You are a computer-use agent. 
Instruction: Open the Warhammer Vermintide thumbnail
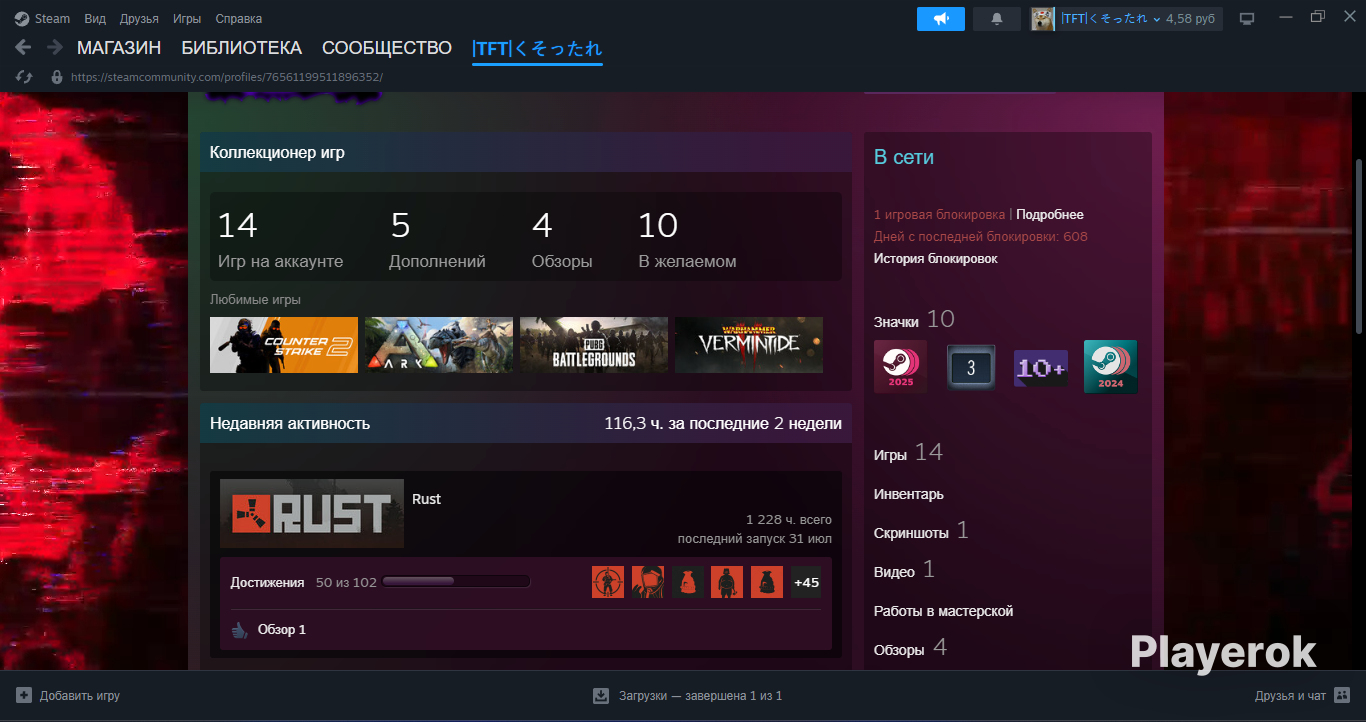click(749, 345)
